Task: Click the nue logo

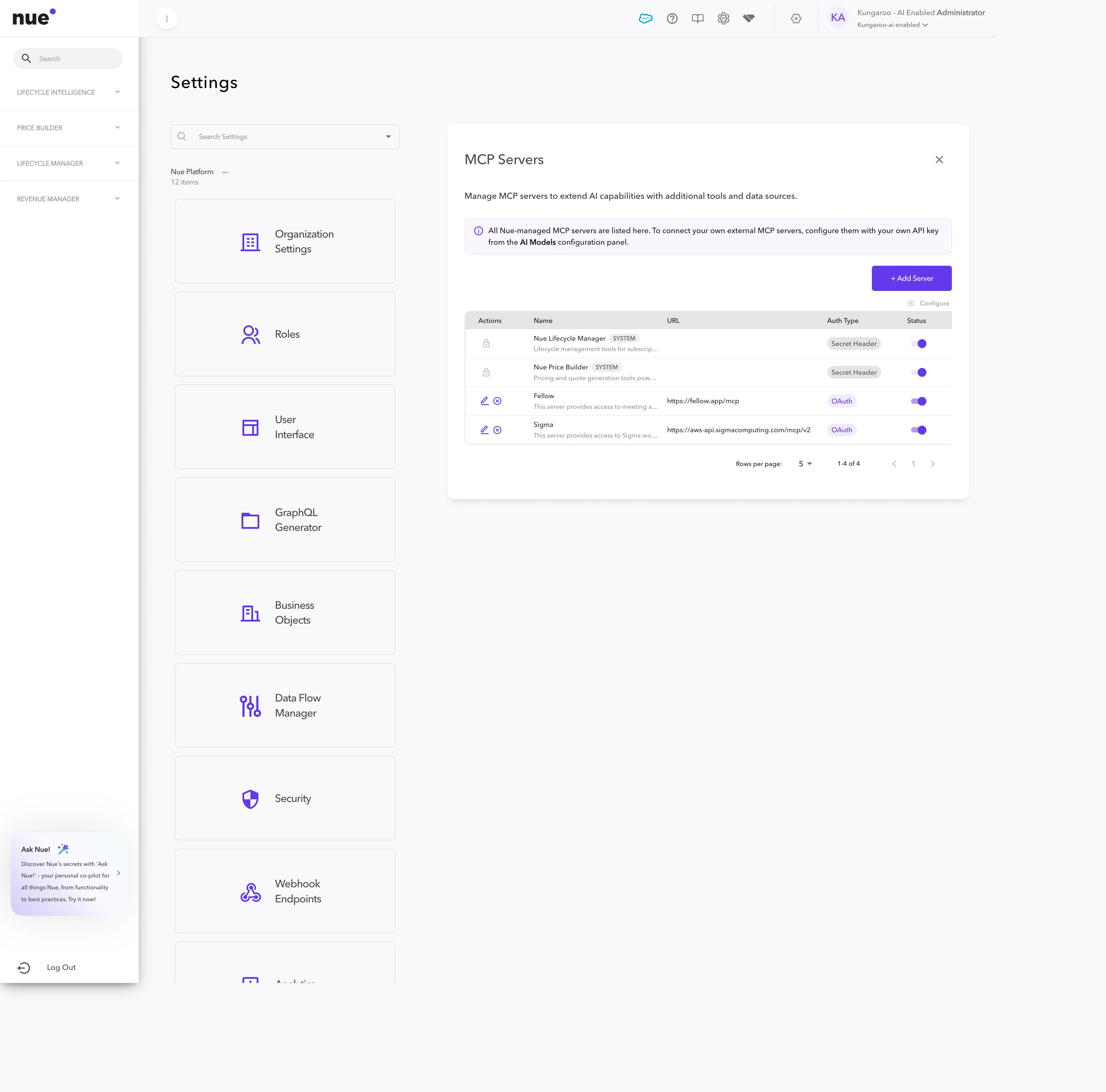Action: 34,17
